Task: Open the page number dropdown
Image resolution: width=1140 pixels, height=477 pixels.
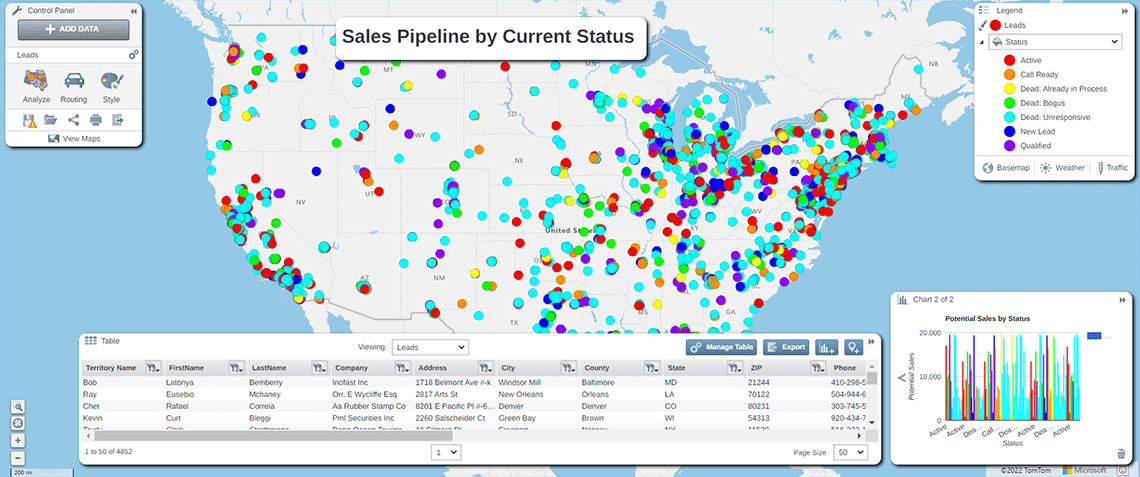Action: [x=446, y=452]
